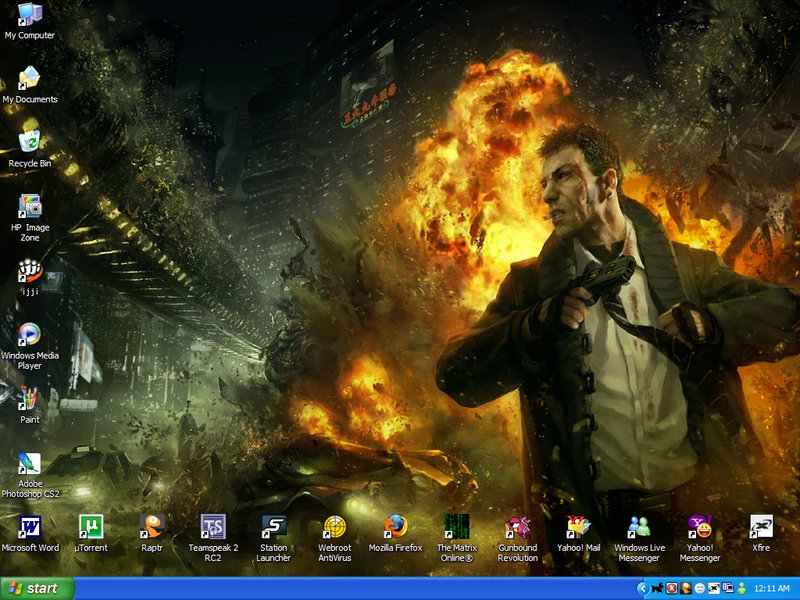
Task: Open the Xfire shortcut on the desktop
Action: (761, 534)
